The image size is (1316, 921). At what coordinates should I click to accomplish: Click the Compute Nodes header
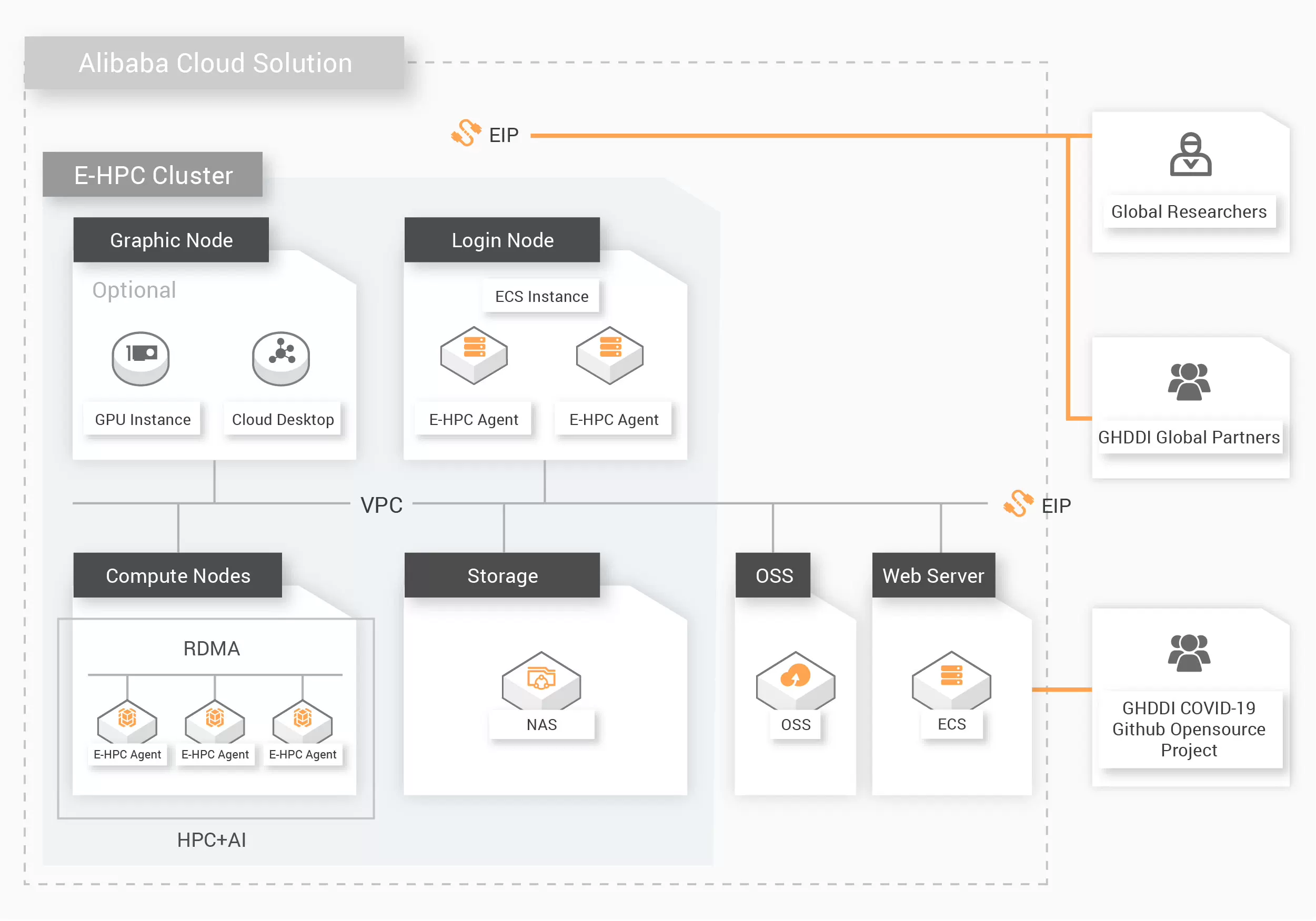(178, 576)
